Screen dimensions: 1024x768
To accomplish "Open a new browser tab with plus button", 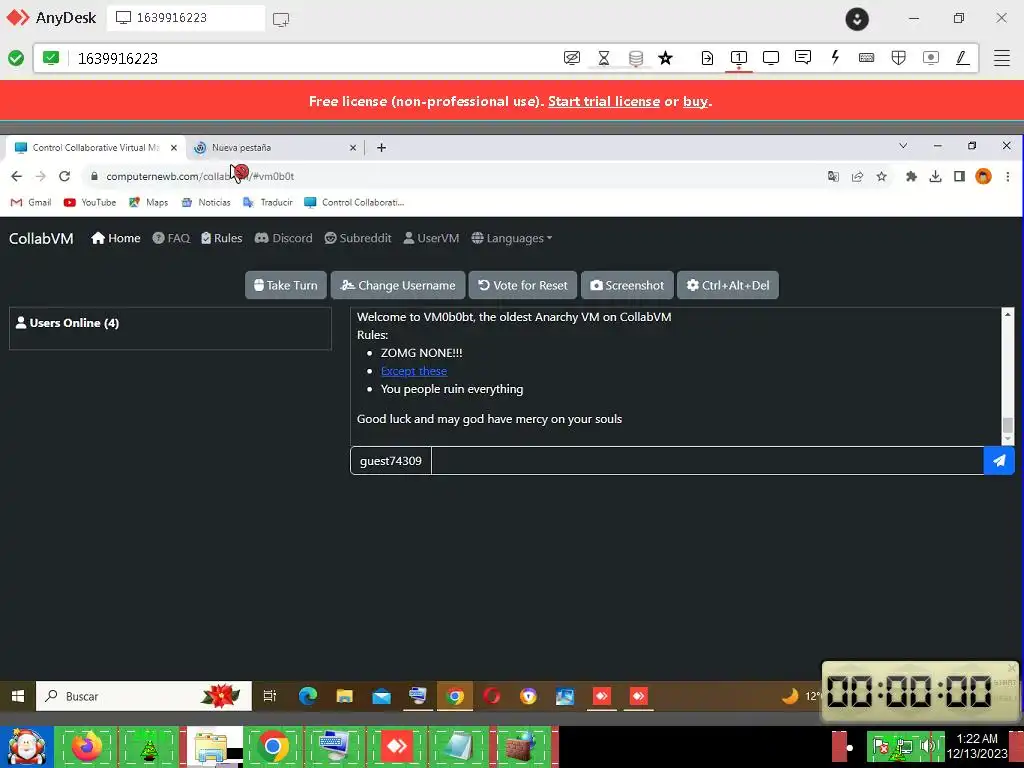I will [381, 148].
